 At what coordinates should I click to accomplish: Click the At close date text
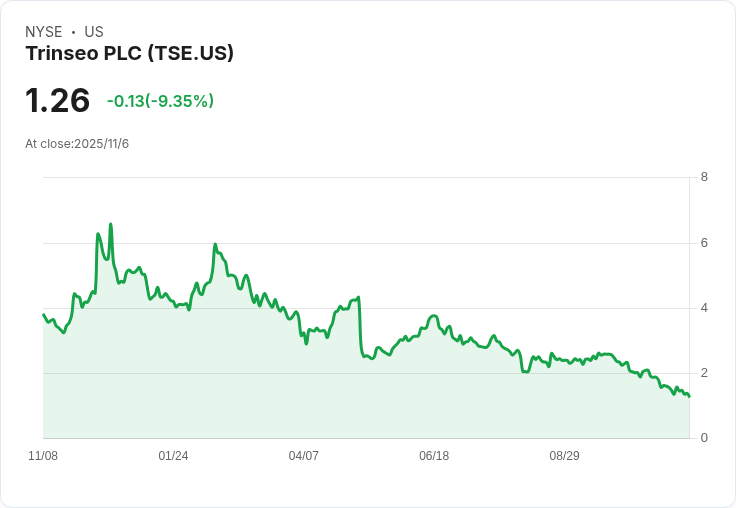[x=77, y=144]
